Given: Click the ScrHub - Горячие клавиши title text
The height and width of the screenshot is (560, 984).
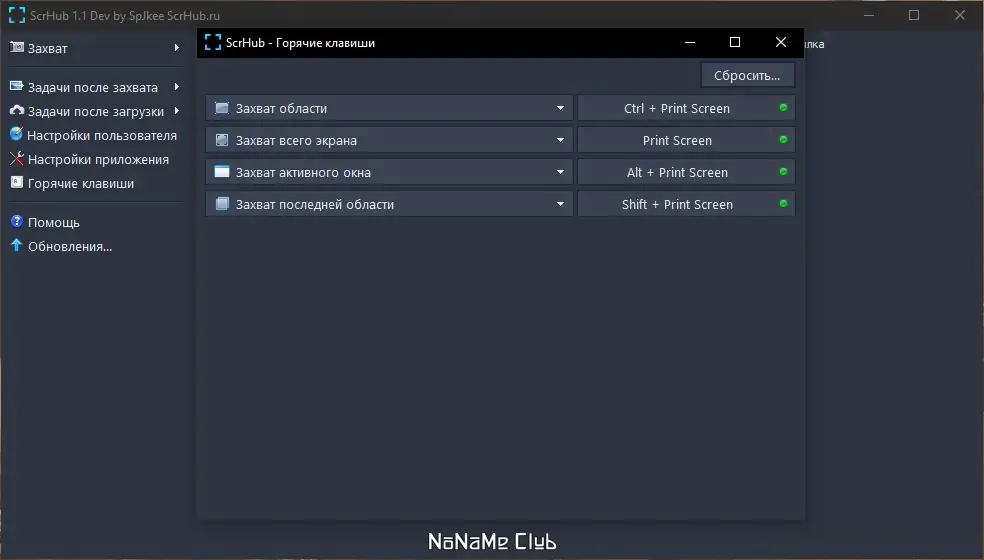Looking at the screenshot, I should pos(301,43).
